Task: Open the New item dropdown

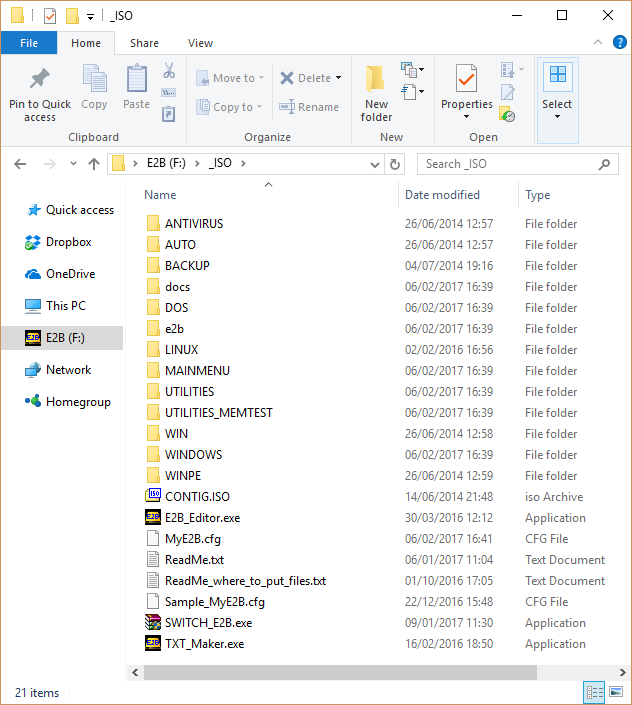Action: (413, 70)
